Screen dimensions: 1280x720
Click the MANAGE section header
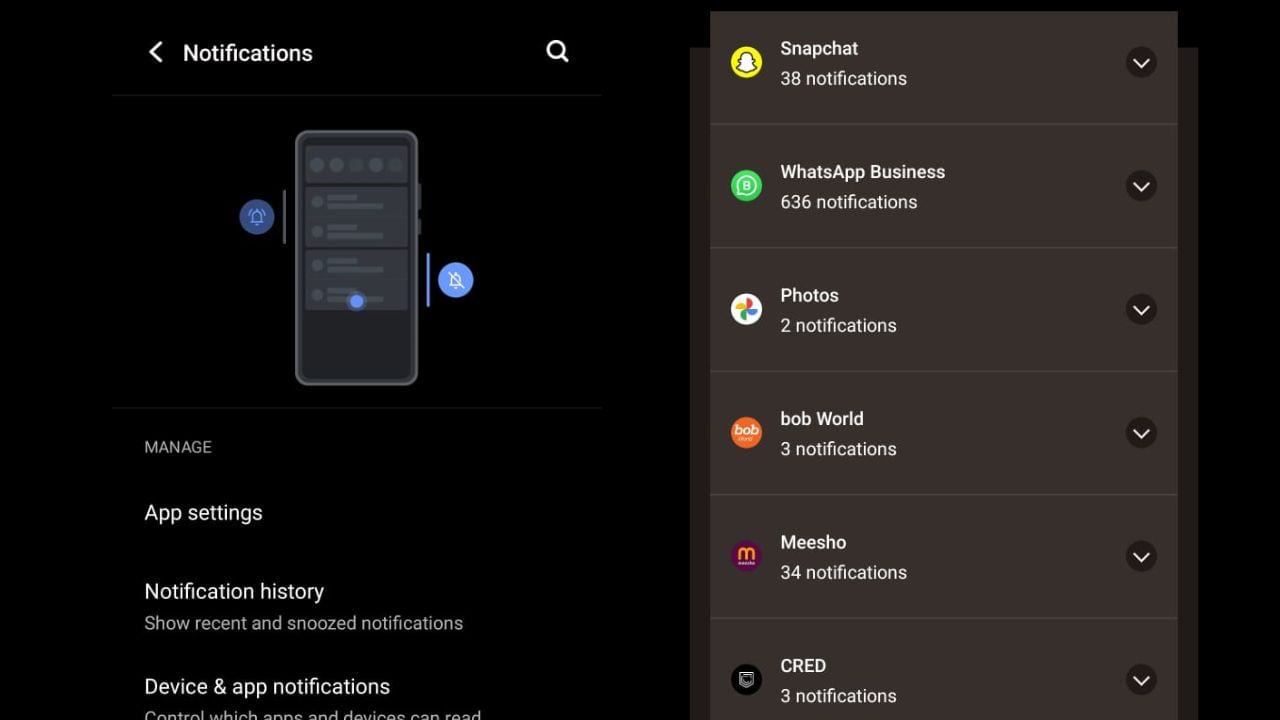[x=178, y=447]
